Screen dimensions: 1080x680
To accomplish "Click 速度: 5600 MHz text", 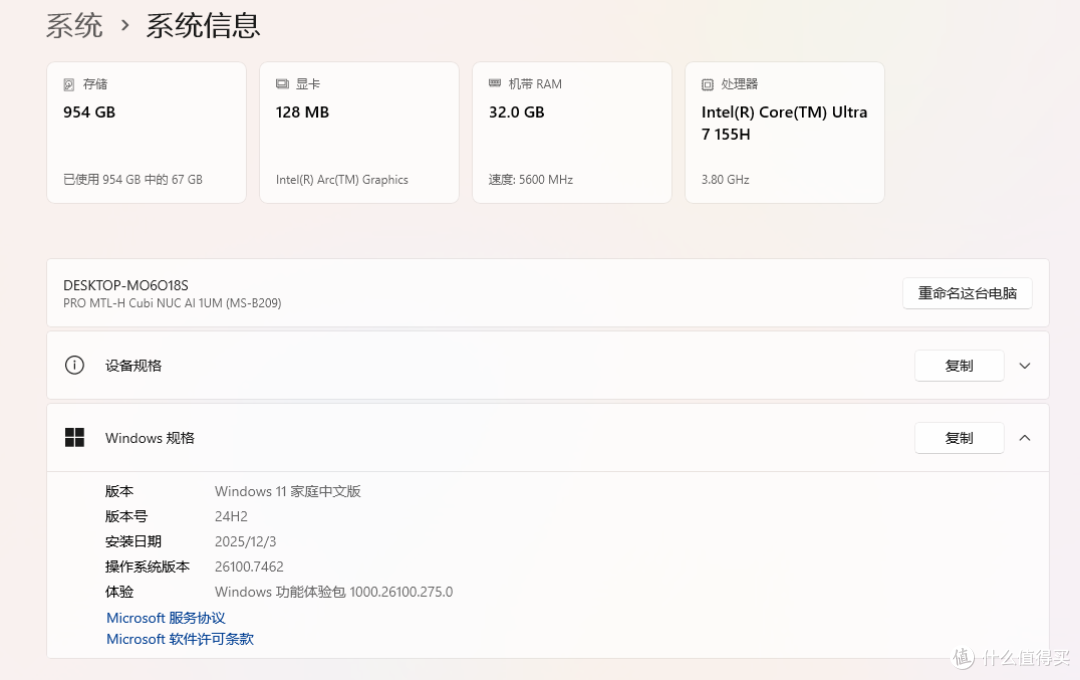I will click(x=530, y=180).
